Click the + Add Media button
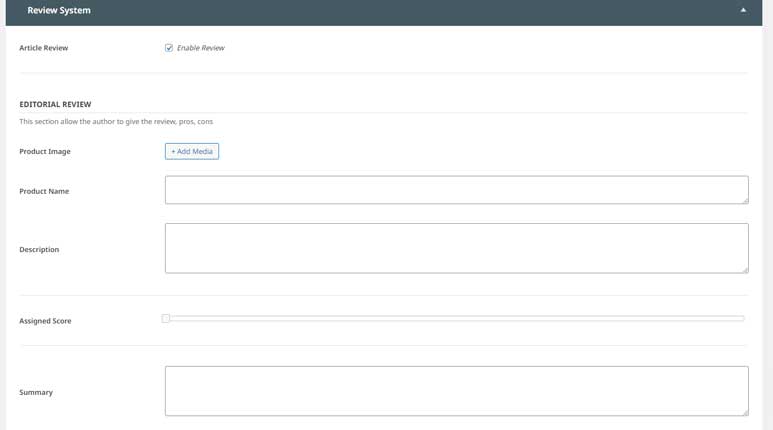 (192, 151)
